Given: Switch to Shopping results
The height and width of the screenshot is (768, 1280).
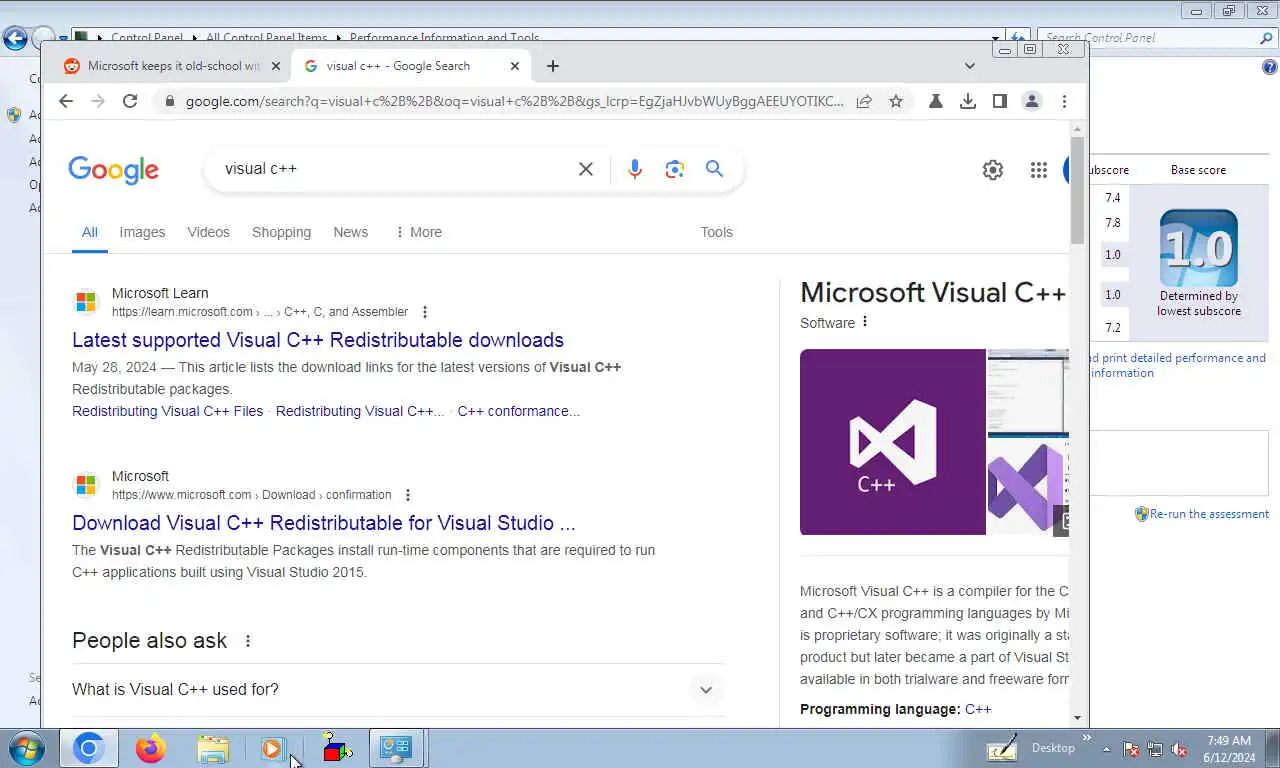Looking at the screenshot, I should [x=281, y=232].
